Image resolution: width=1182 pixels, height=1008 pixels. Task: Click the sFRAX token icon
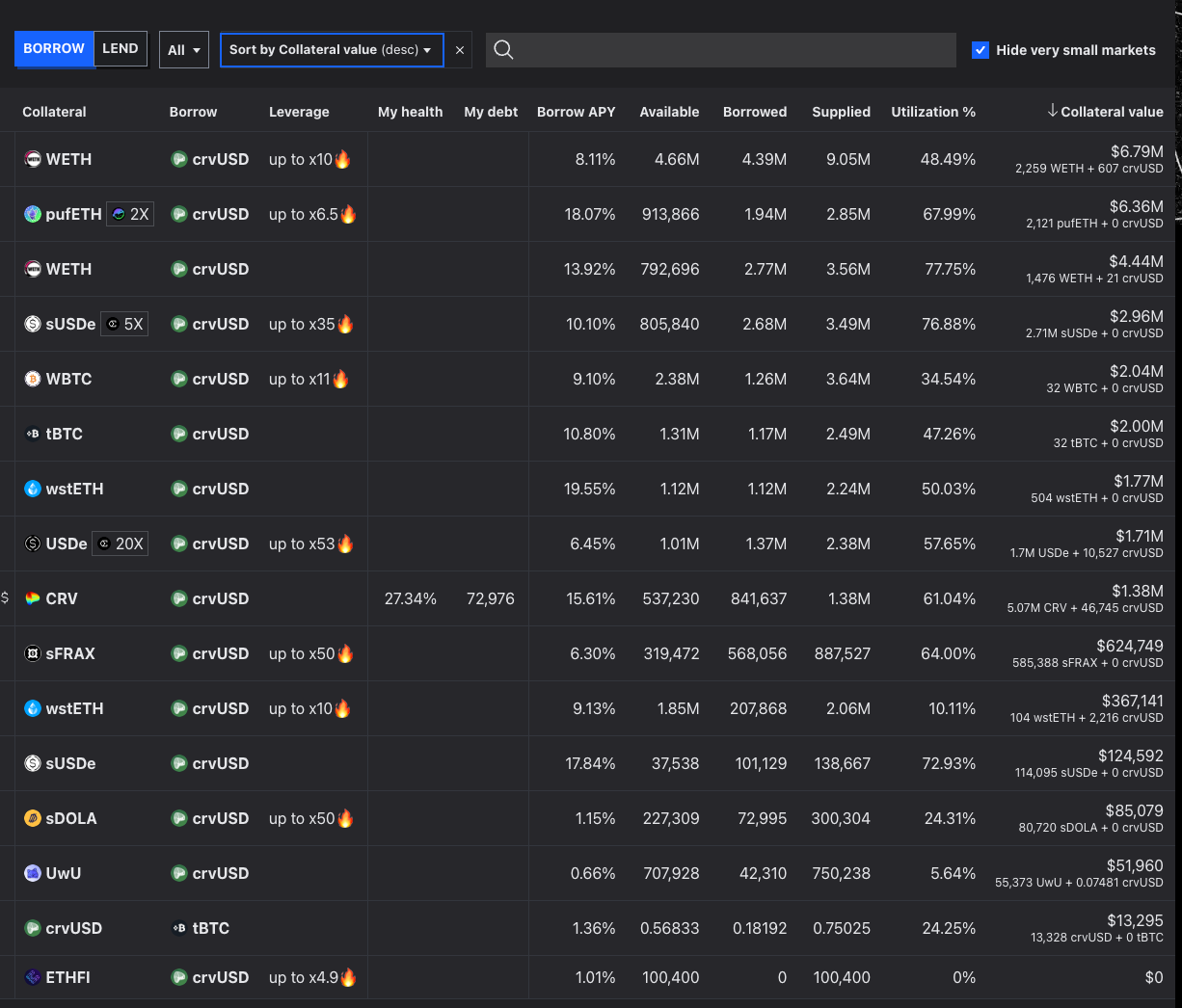click(x=33, y=653)
